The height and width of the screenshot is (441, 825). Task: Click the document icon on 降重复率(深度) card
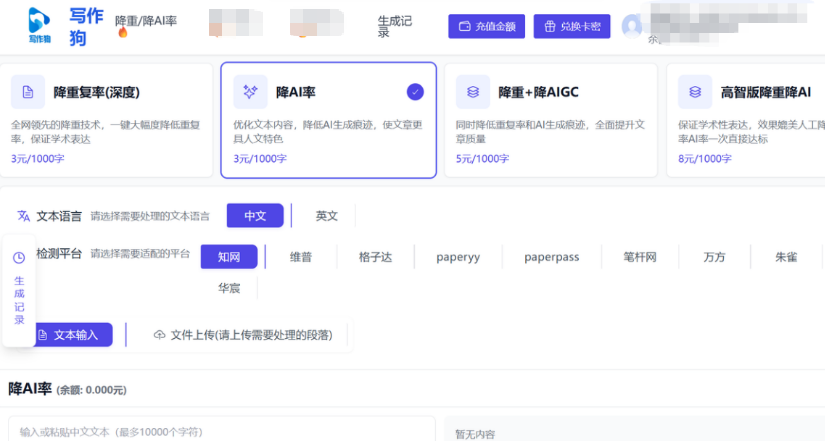[28, 92]
